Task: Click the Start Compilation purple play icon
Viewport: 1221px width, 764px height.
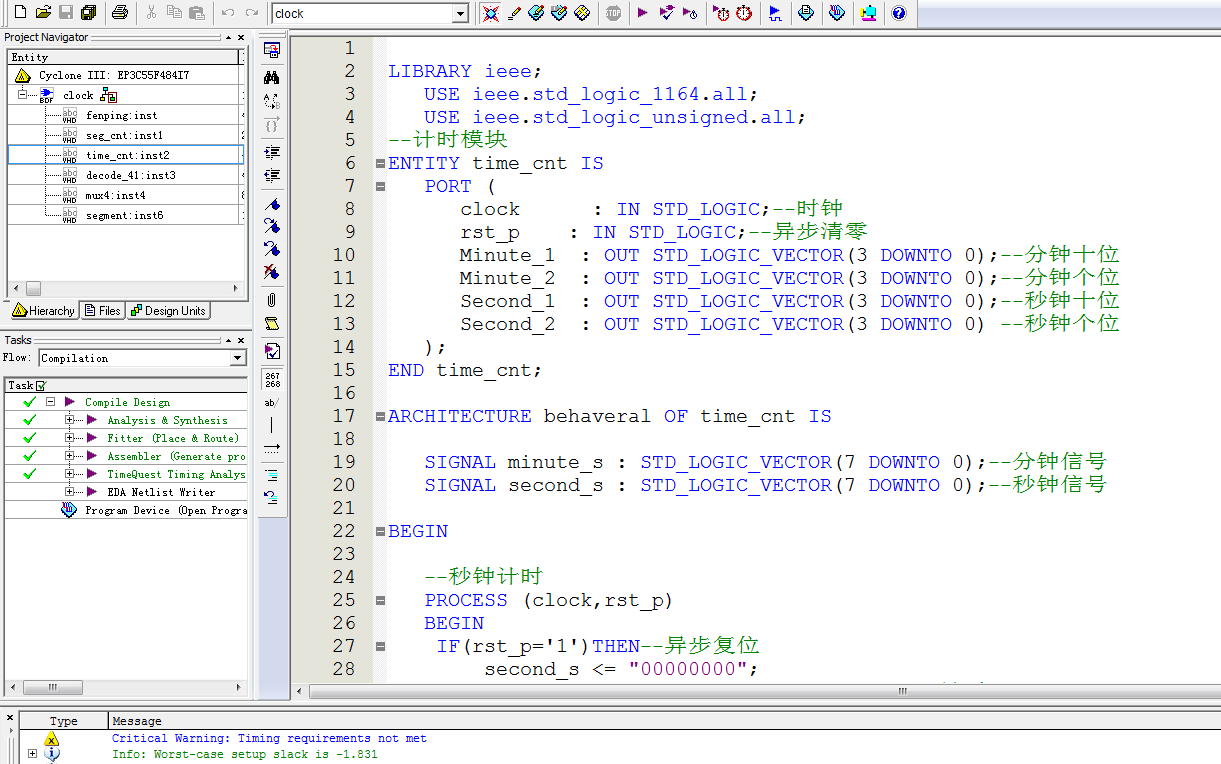Action: [x=642, y=13]
